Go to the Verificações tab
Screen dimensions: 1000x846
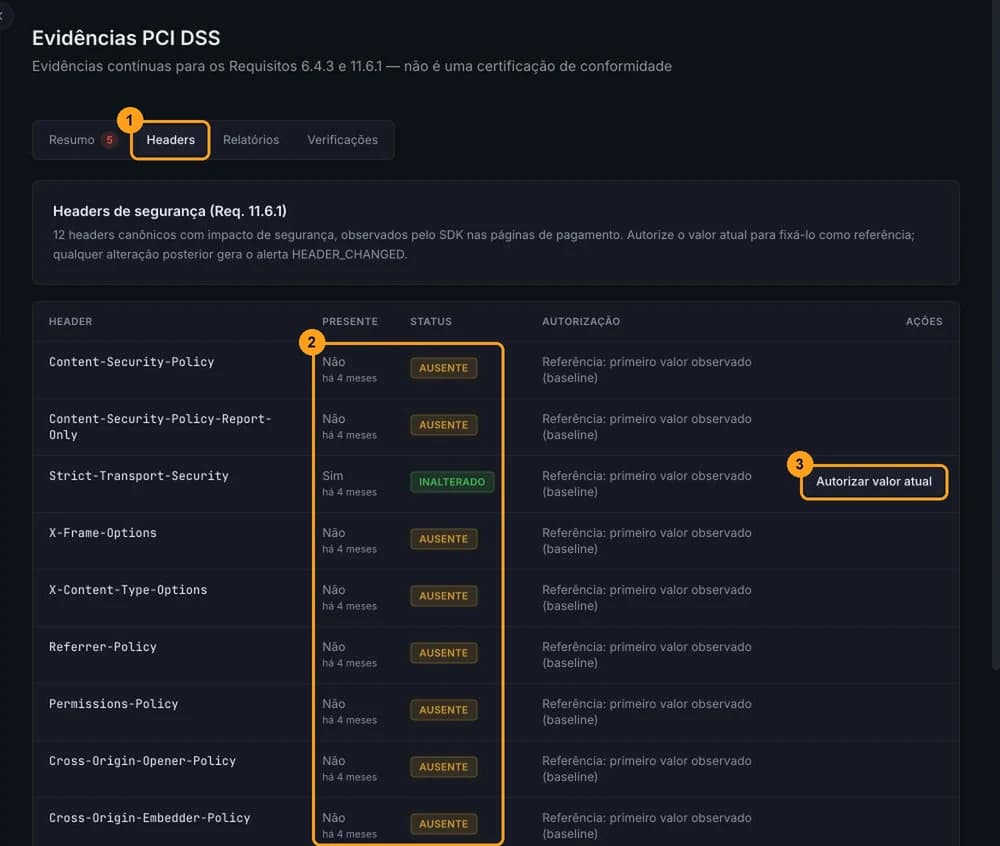(342, 140)
